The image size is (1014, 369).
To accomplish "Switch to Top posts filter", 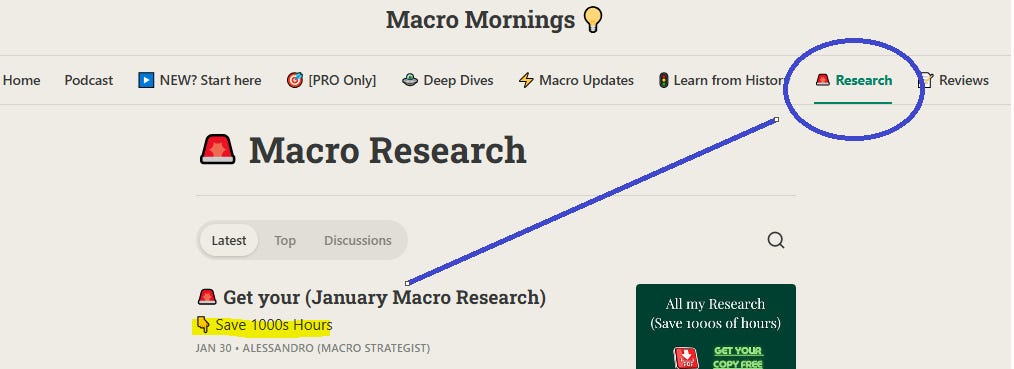I will click(285, 240).
